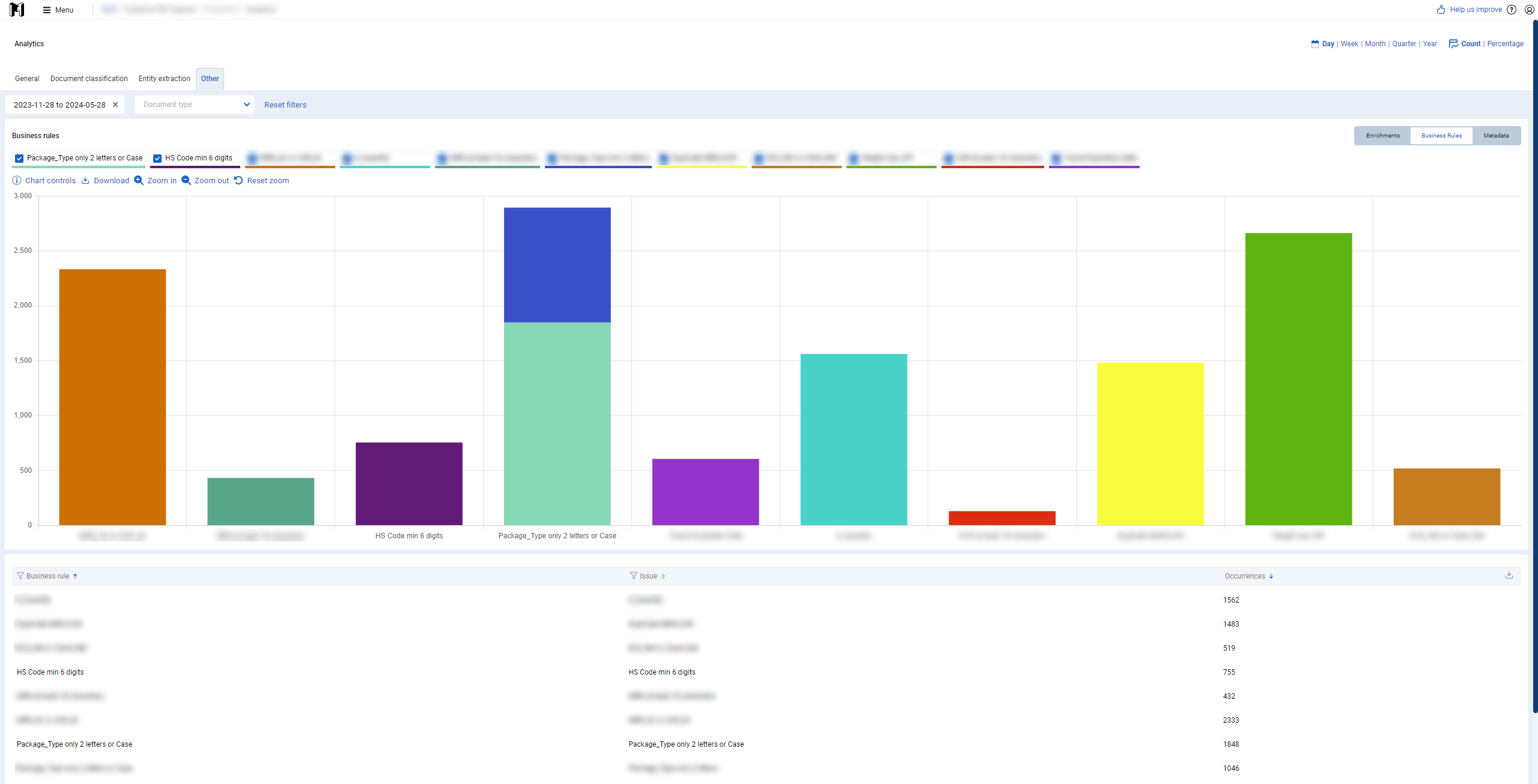This screenshot has height=784, width=1538.
Task: Click the dark purple HS Code bar
Action: (409, 484)
